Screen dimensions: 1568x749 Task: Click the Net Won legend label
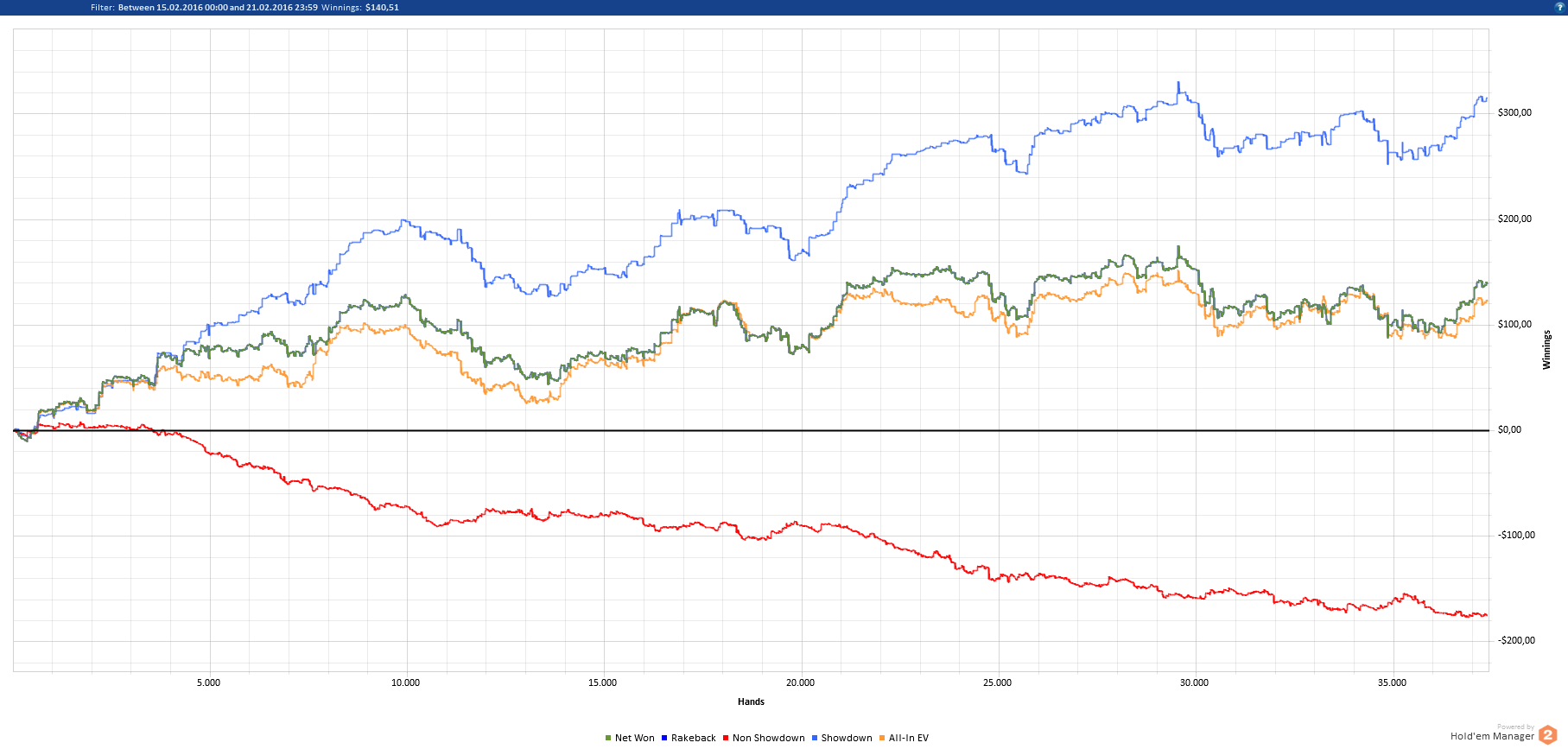(x=635, y=738)
